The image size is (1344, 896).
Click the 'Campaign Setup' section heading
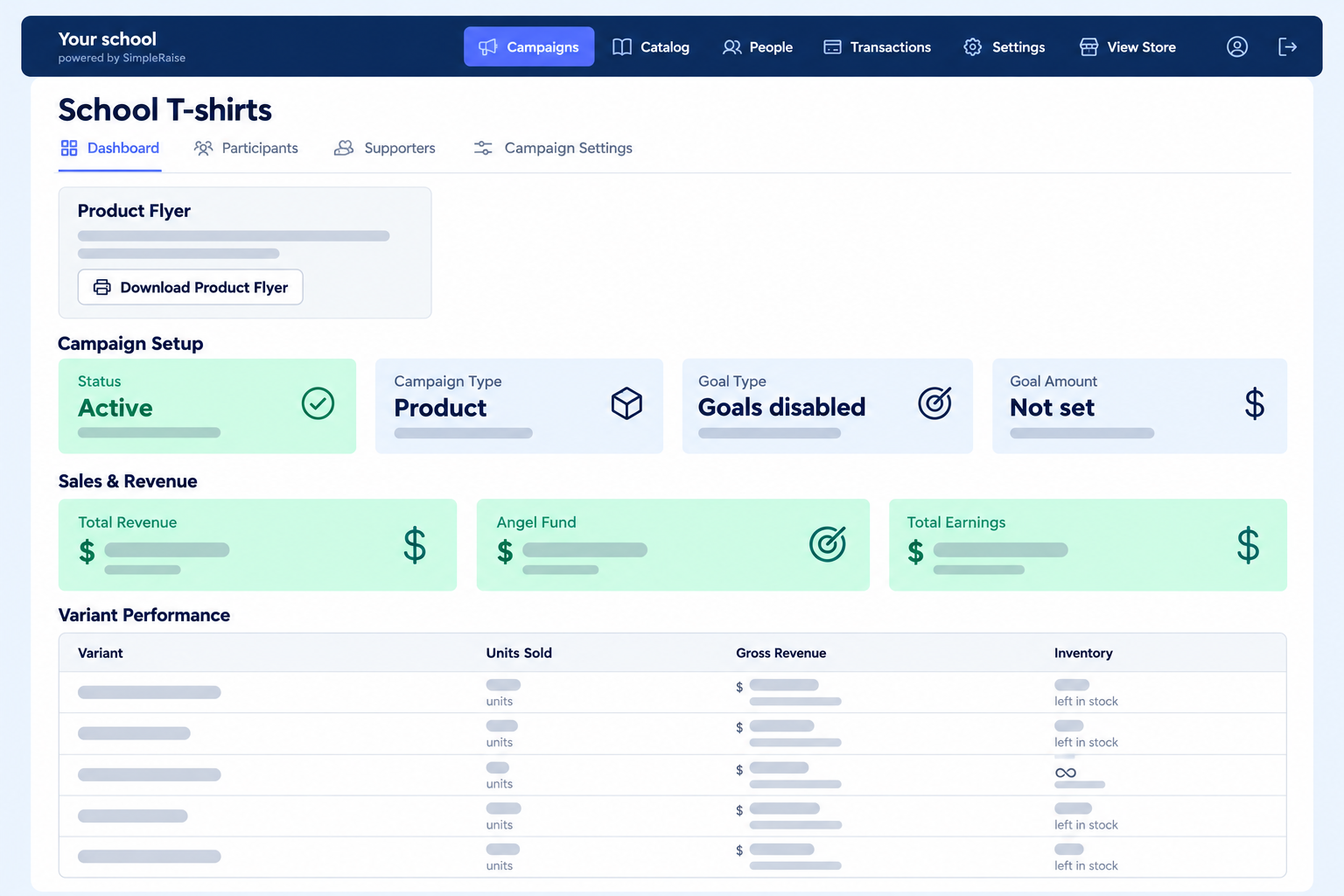click(130, 344)
